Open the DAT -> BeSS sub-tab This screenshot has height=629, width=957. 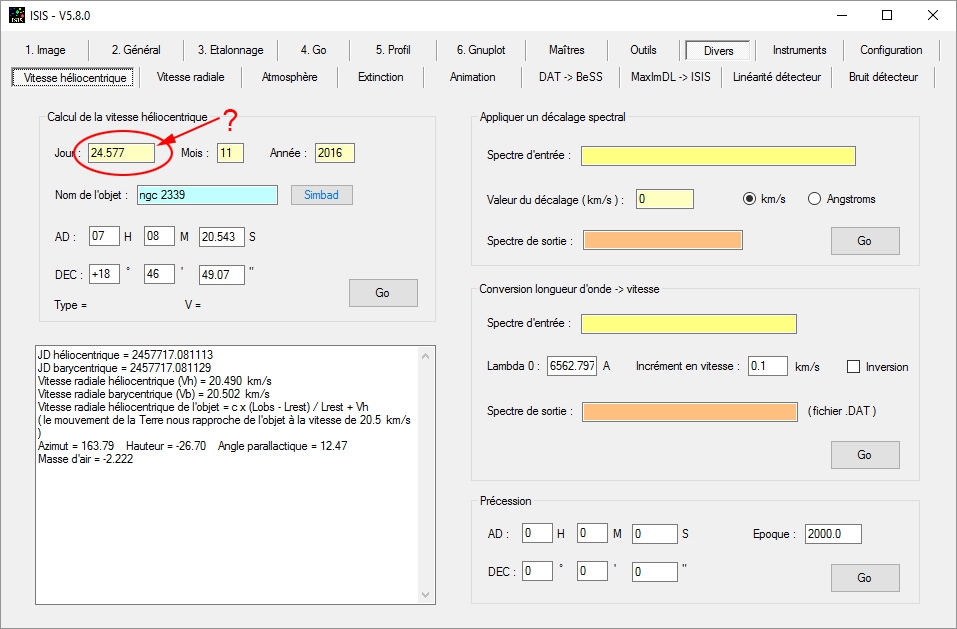point(570,77)
